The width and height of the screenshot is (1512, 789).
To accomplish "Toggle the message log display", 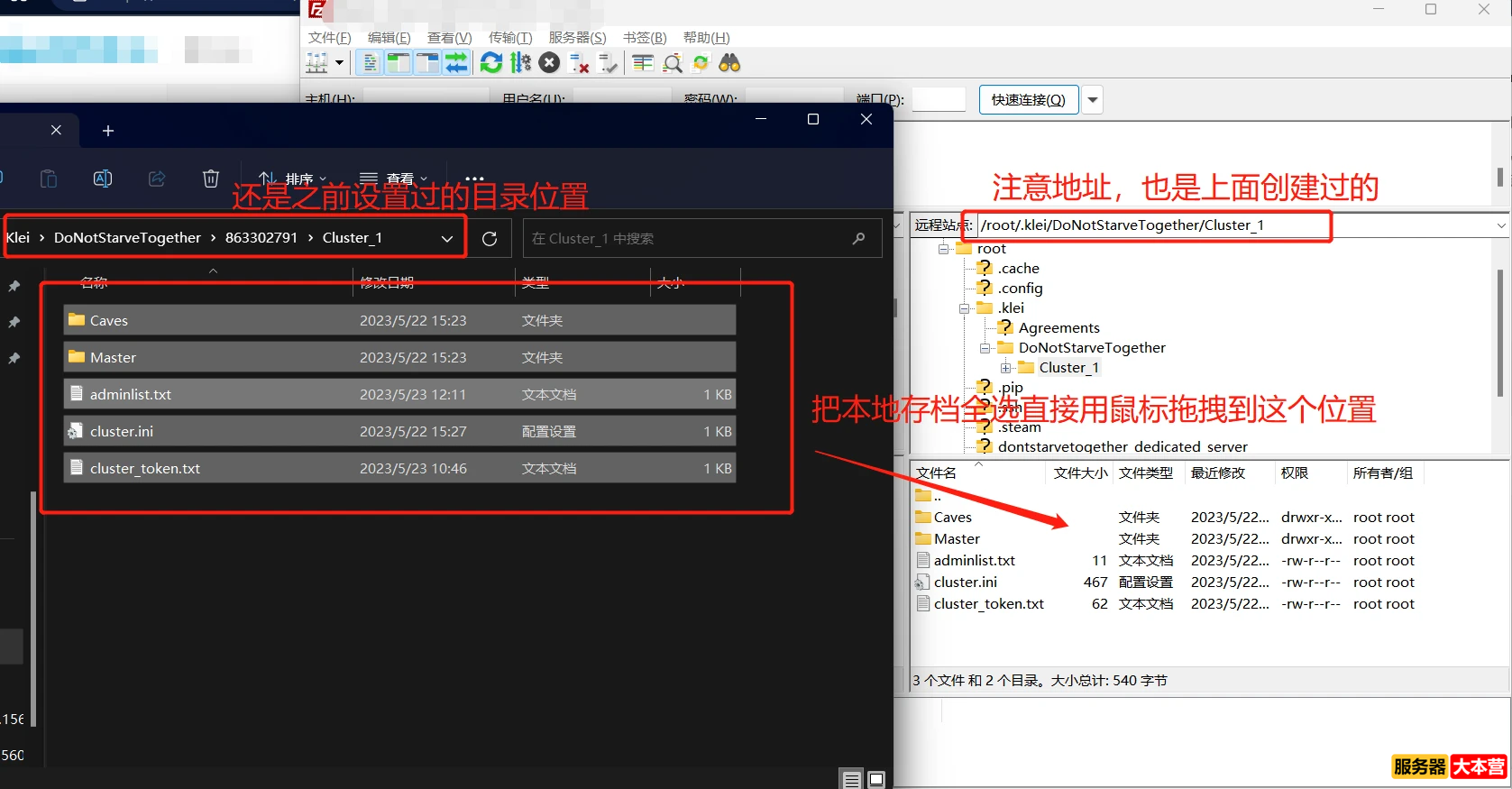I will point(370,63).
